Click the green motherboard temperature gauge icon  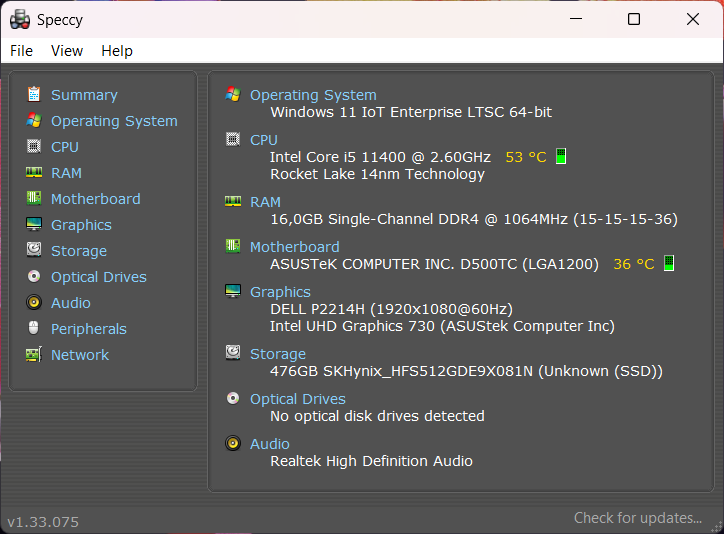pos(669,264)
